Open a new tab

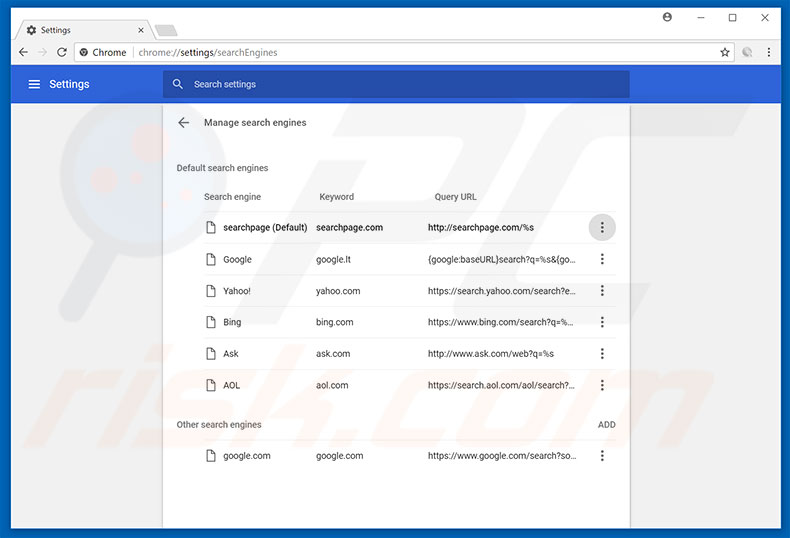tap(166, 31)
